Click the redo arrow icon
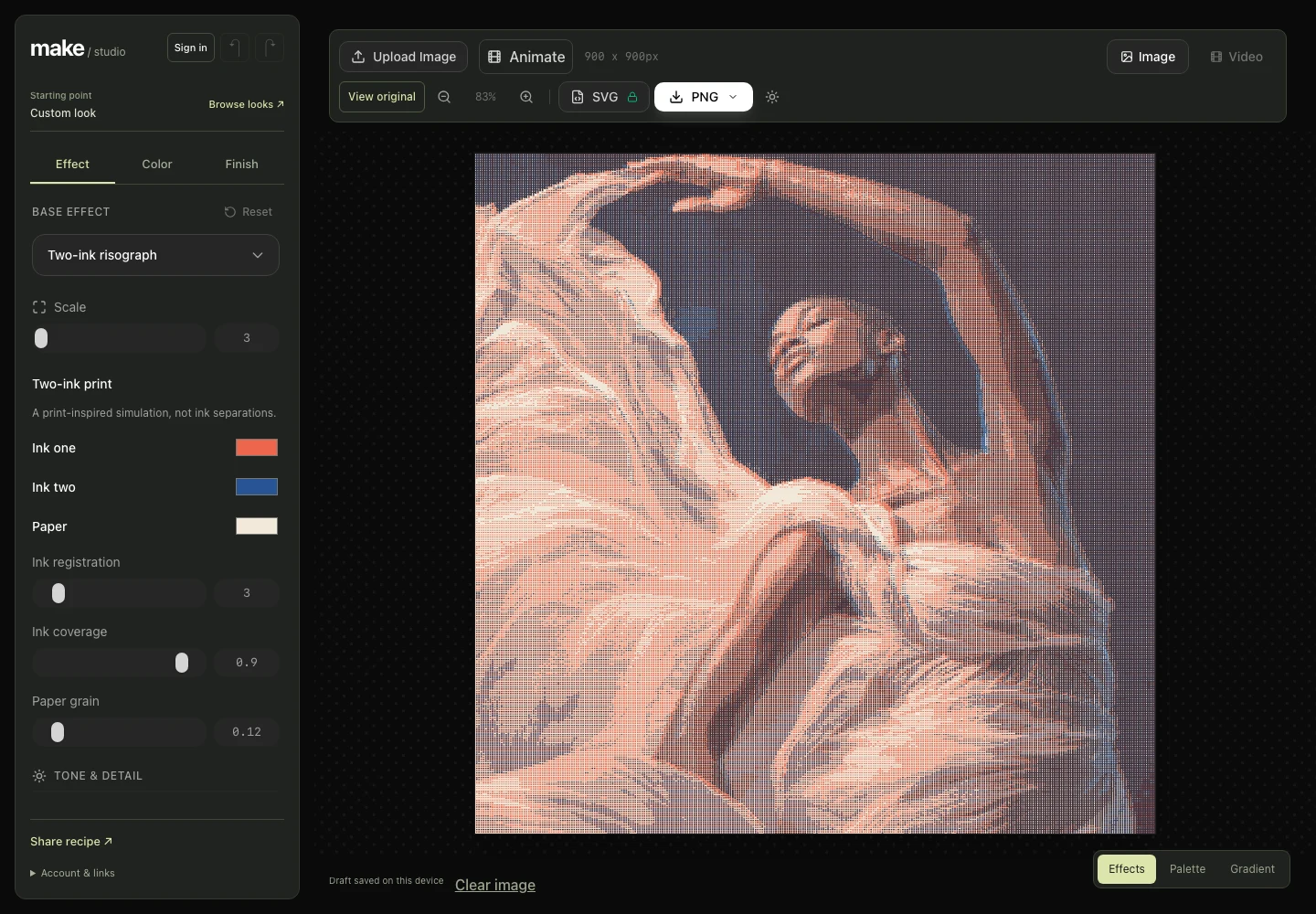 270,48
